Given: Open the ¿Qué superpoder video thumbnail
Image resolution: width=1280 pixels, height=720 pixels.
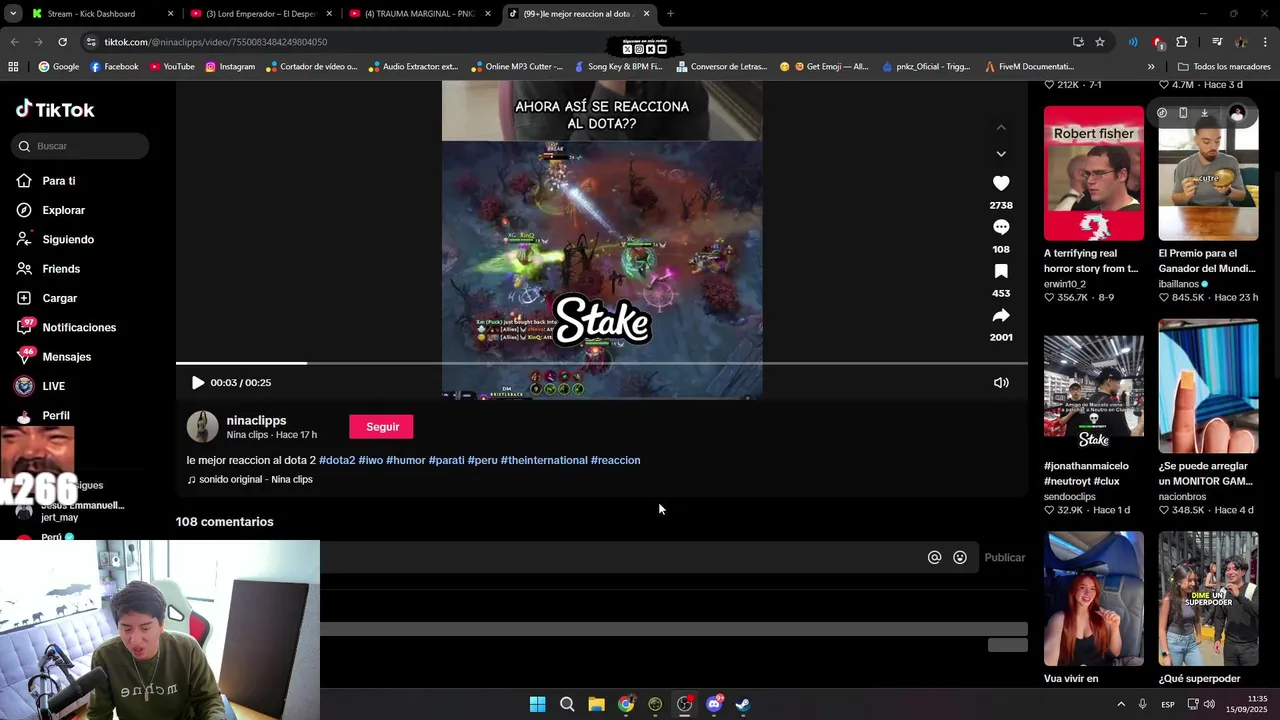Looking at the screenshot, I should pyautogui.click(x=1208, y=598).
